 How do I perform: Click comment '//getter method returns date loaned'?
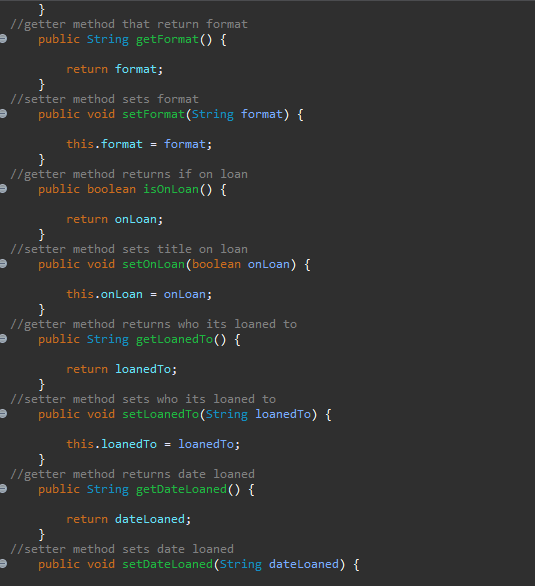pyautogui.click(x=133, y=474)
